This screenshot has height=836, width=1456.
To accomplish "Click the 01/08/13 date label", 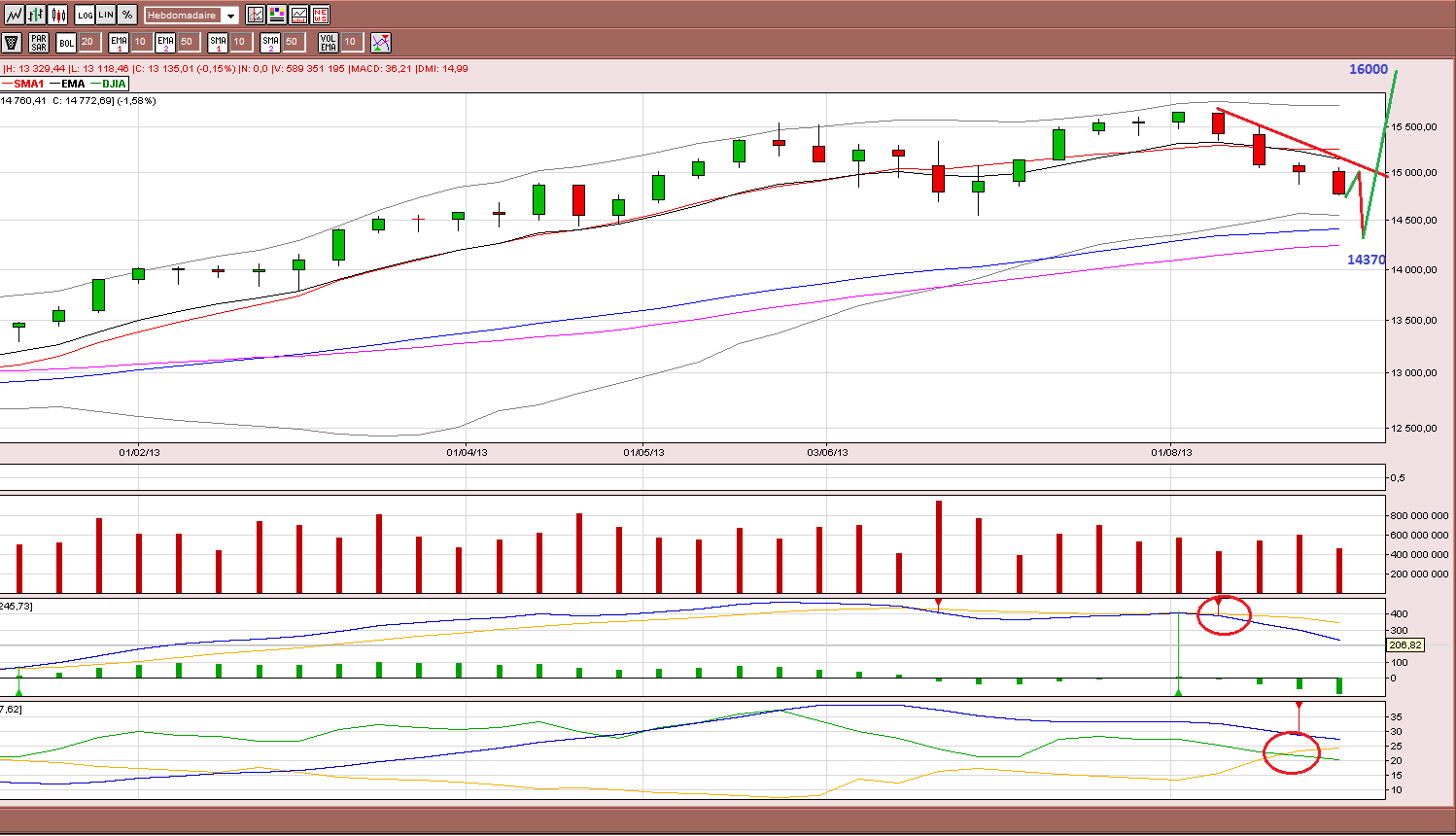I will pyautogui.click(x=1171, y=453).
